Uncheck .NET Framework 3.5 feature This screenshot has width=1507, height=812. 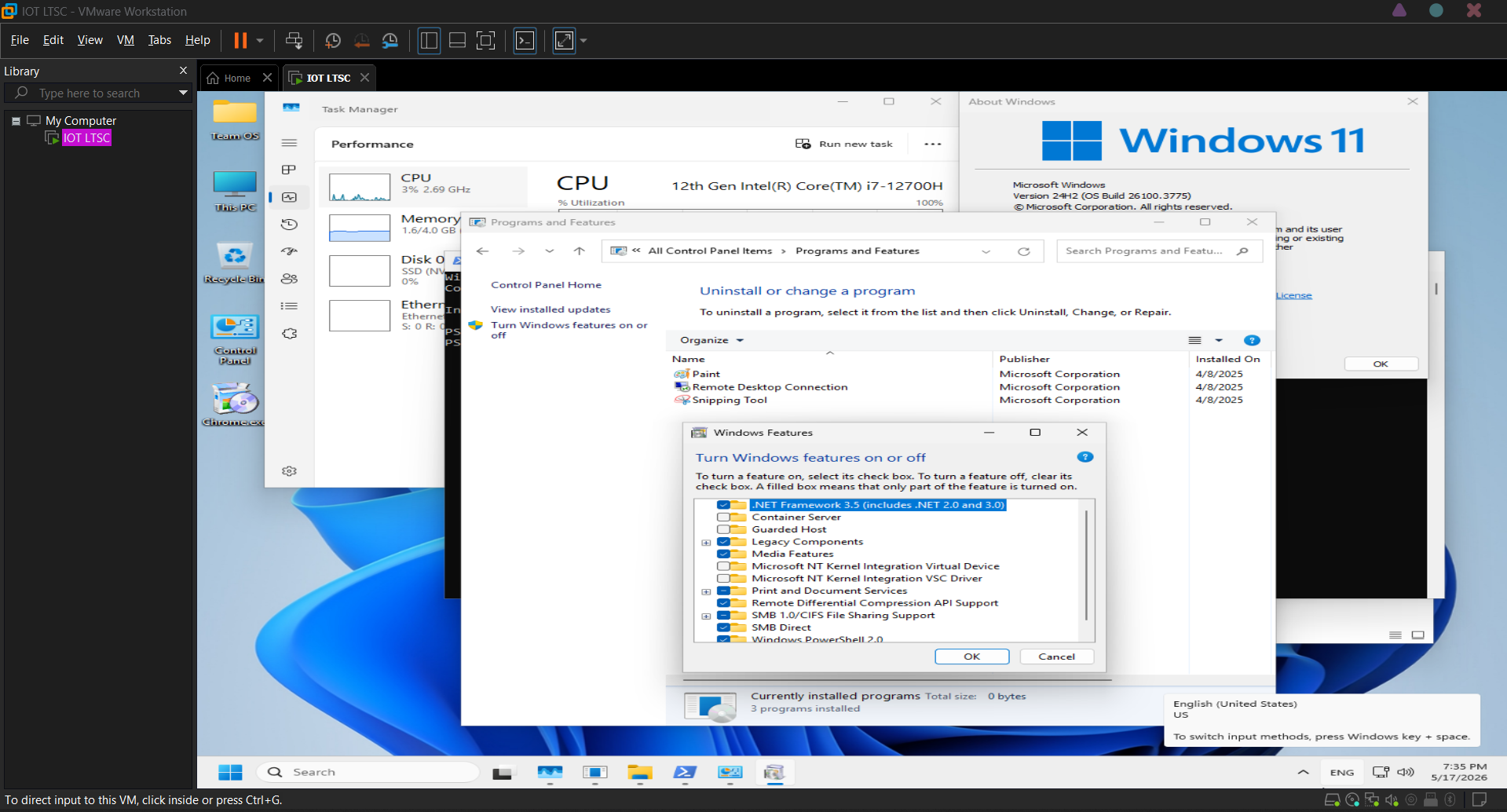point(723,505)
